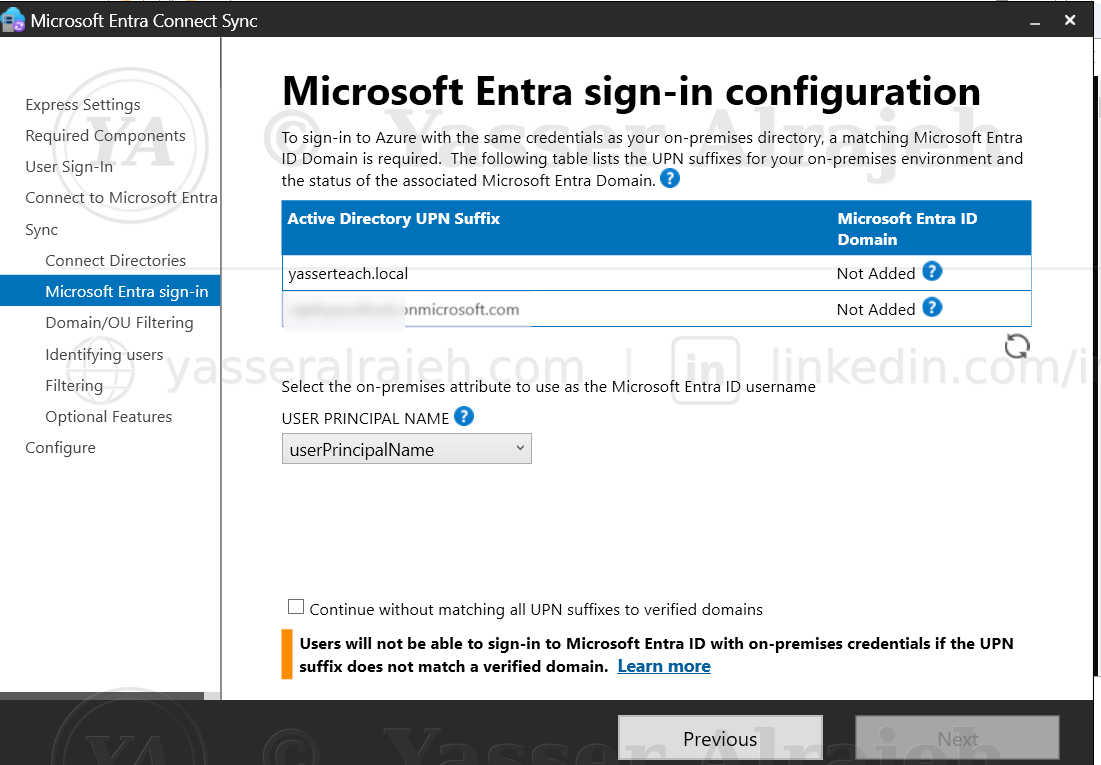Click the Microsoft Entra Connect Sync app icon
The image size is (1101, 765).
click(13, 20)
